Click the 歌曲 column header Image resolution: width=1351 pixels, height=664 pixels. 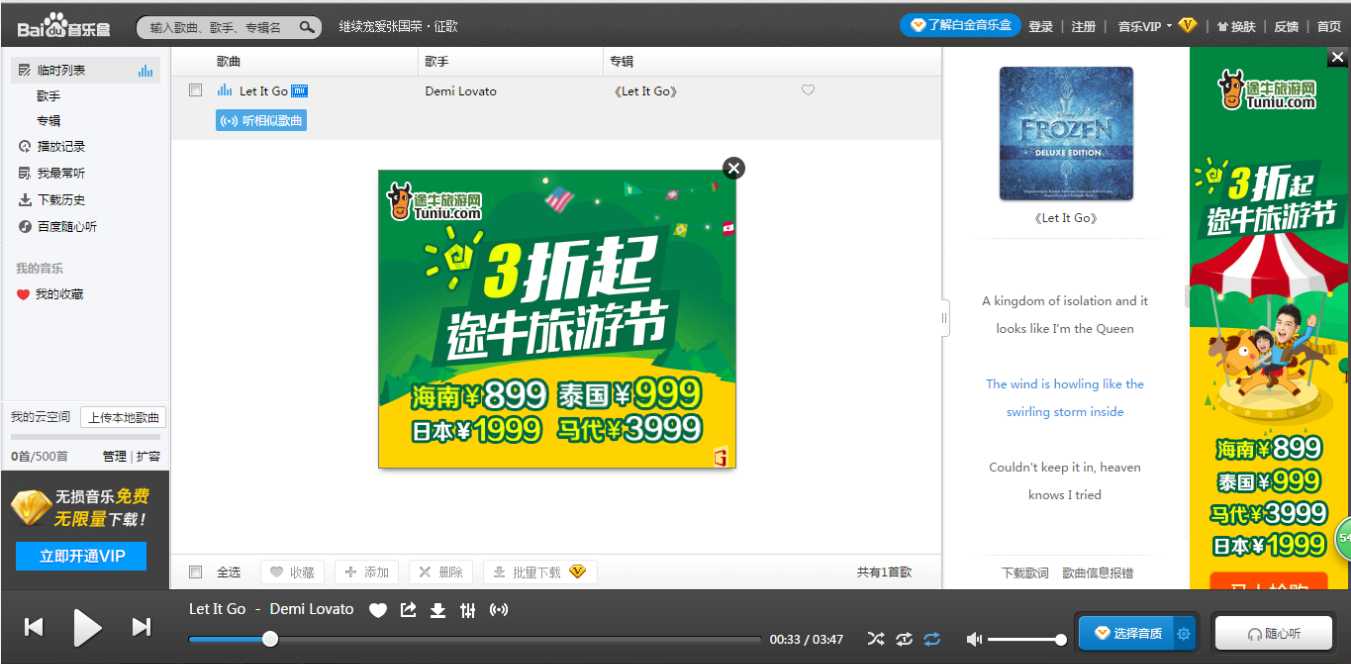(x=229, y=62)
